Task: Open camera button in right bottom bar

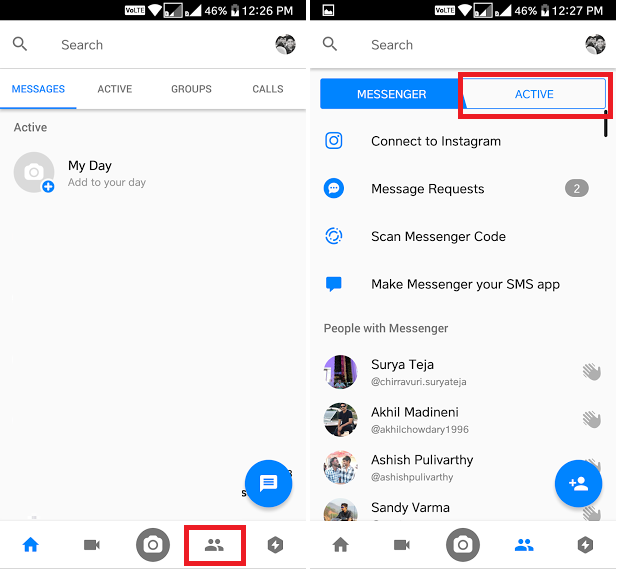Action: tap(463, 545)
